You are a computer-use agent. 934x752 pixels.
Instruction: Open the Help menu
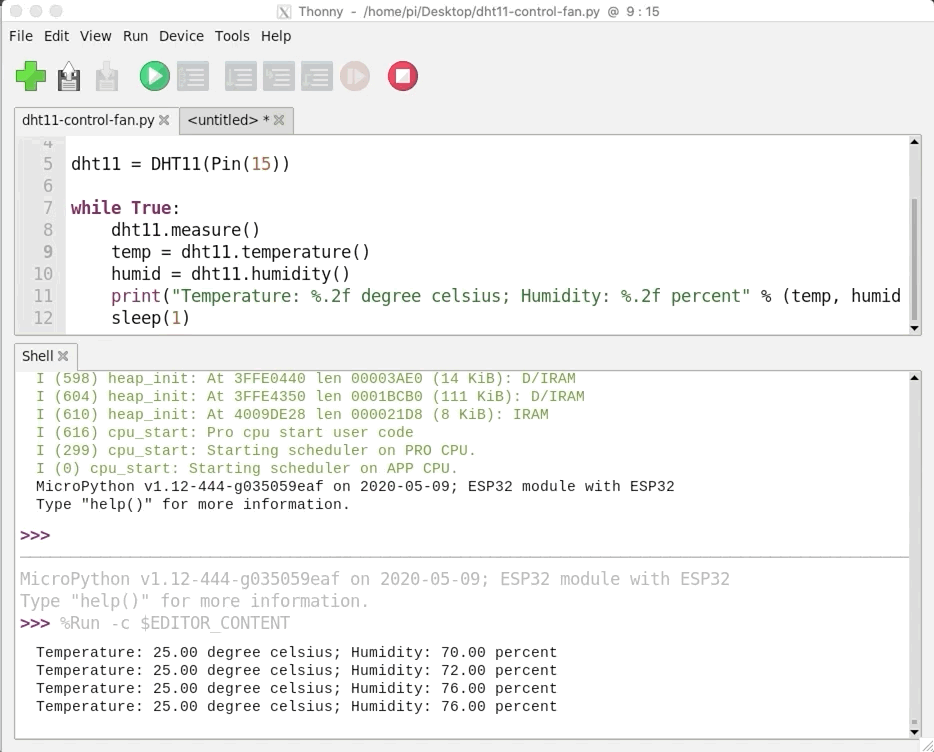click(276, 36)
